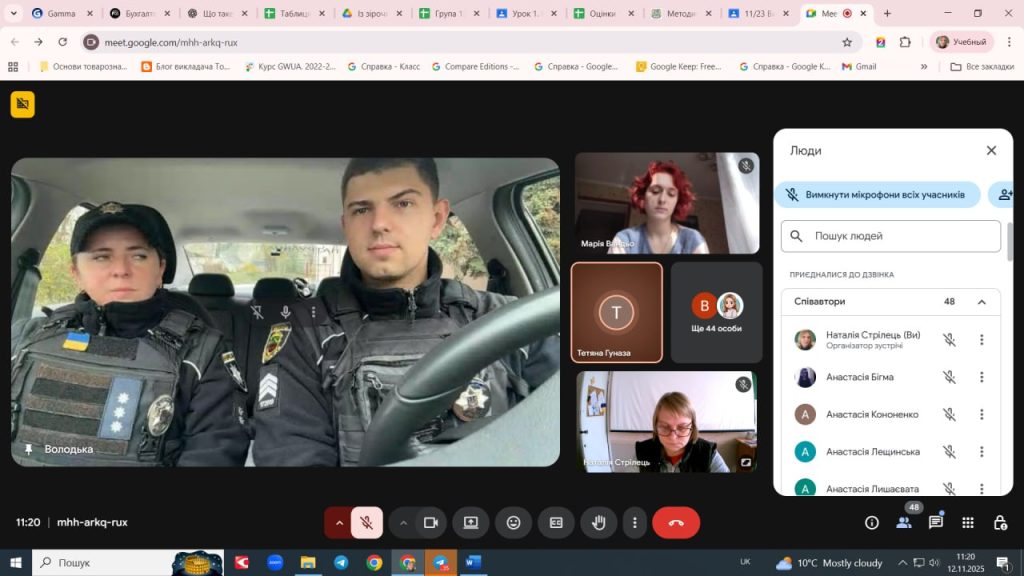Open the chat with everyone panel
Image resolution: width=1024 pixels, height=576 pixels.
pyautogui.click(x=936, y=522)
